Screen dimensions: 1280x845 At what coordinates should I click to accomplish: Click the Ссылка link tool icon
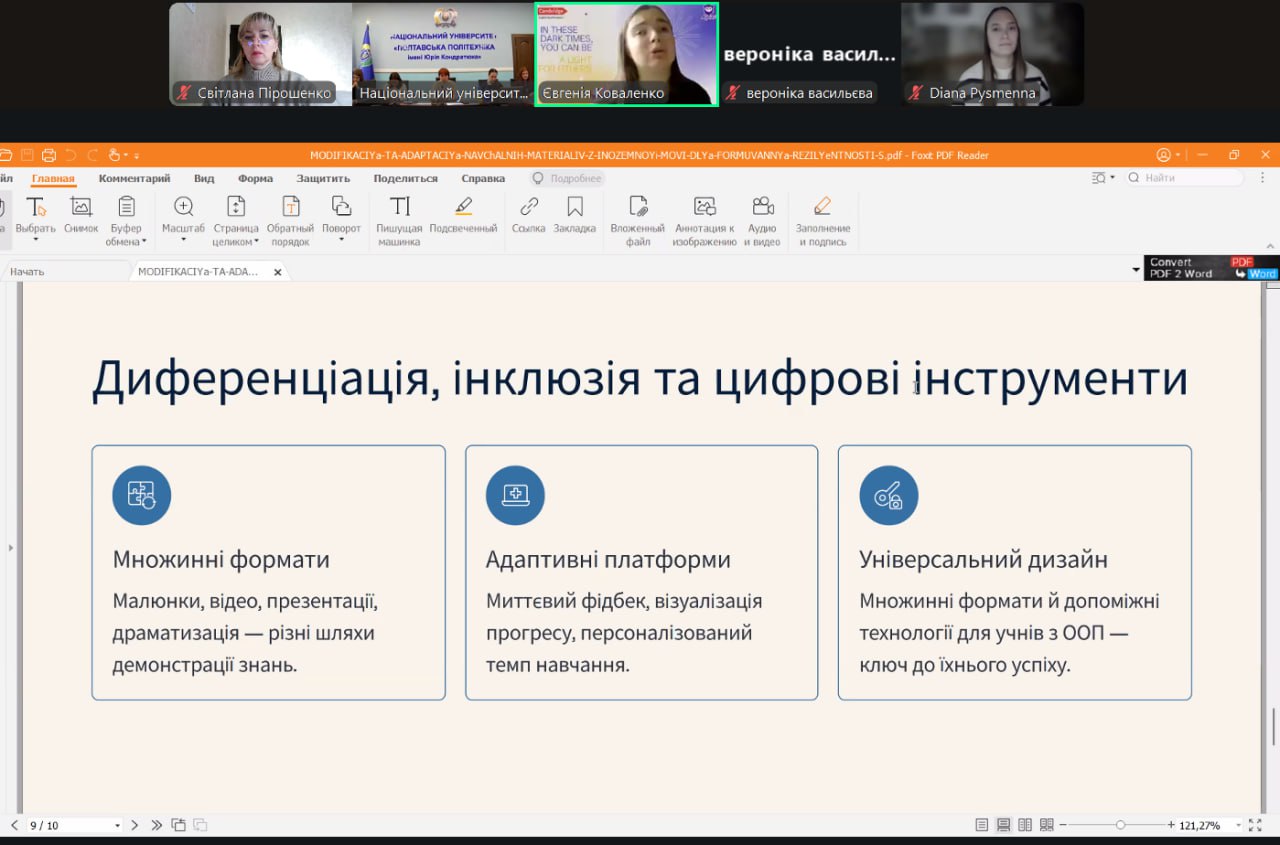tap(529, 207)
